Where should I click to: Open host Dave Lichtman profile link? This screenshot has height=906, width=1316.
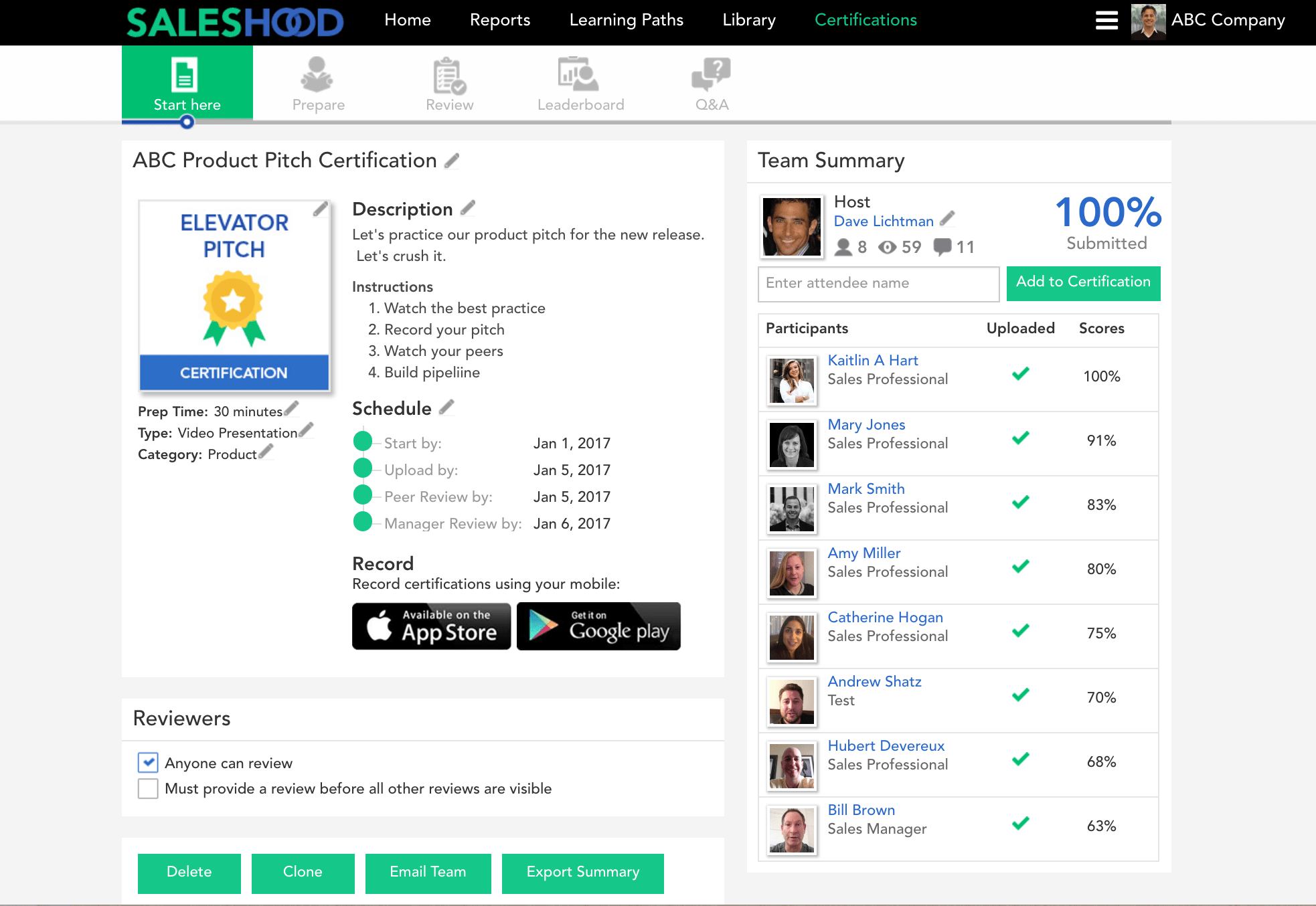884,221
